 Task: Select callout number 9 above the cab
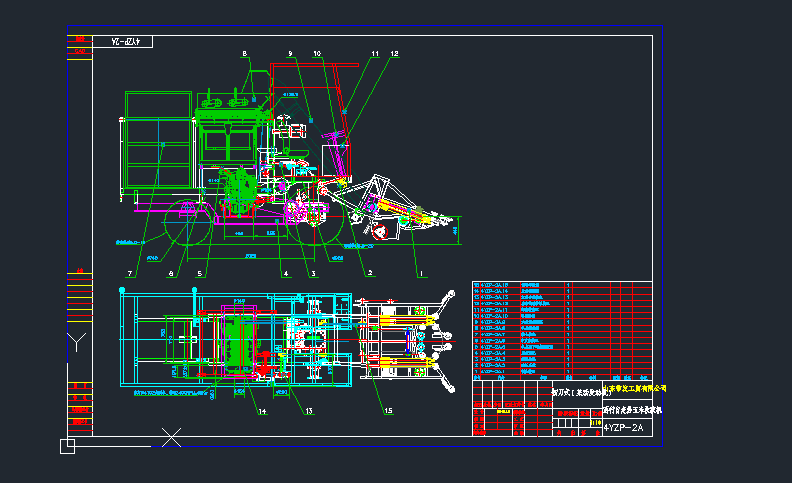(x=290, y=54)
